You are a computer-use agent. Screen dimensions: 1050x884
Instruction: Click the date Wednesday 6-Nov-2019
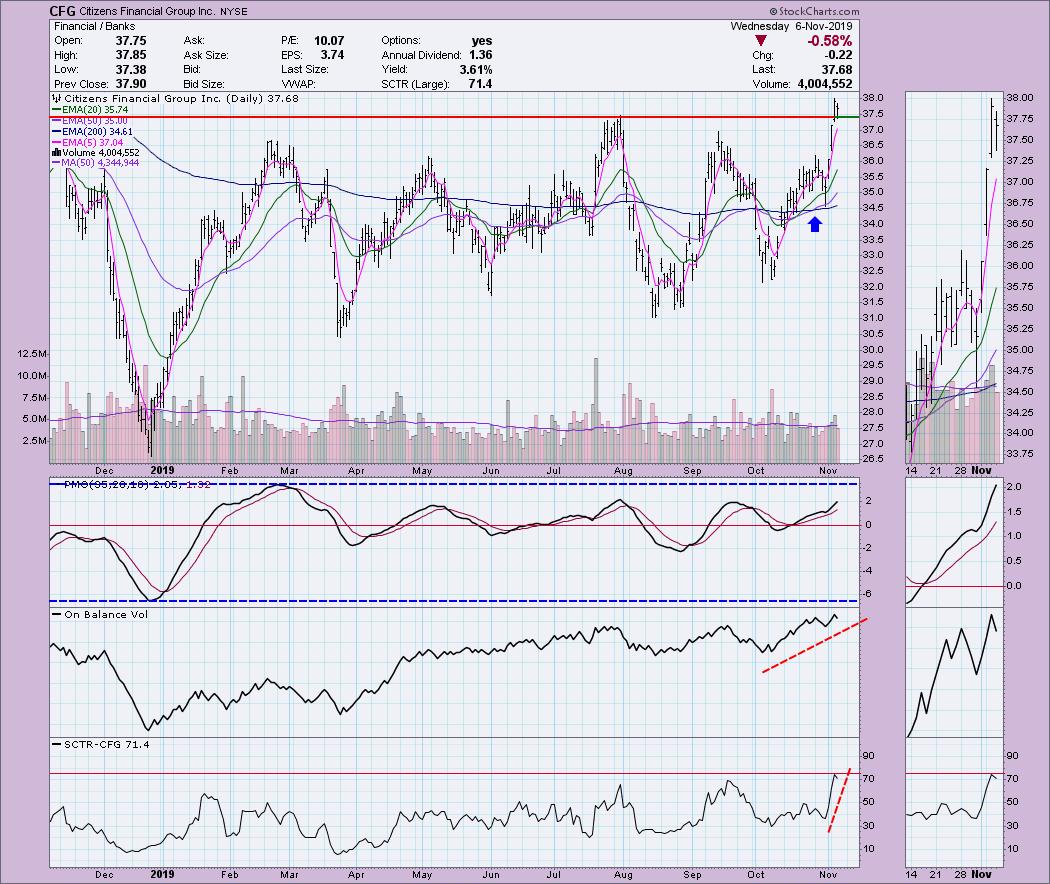pyautogui.click(x=792, y=26)
